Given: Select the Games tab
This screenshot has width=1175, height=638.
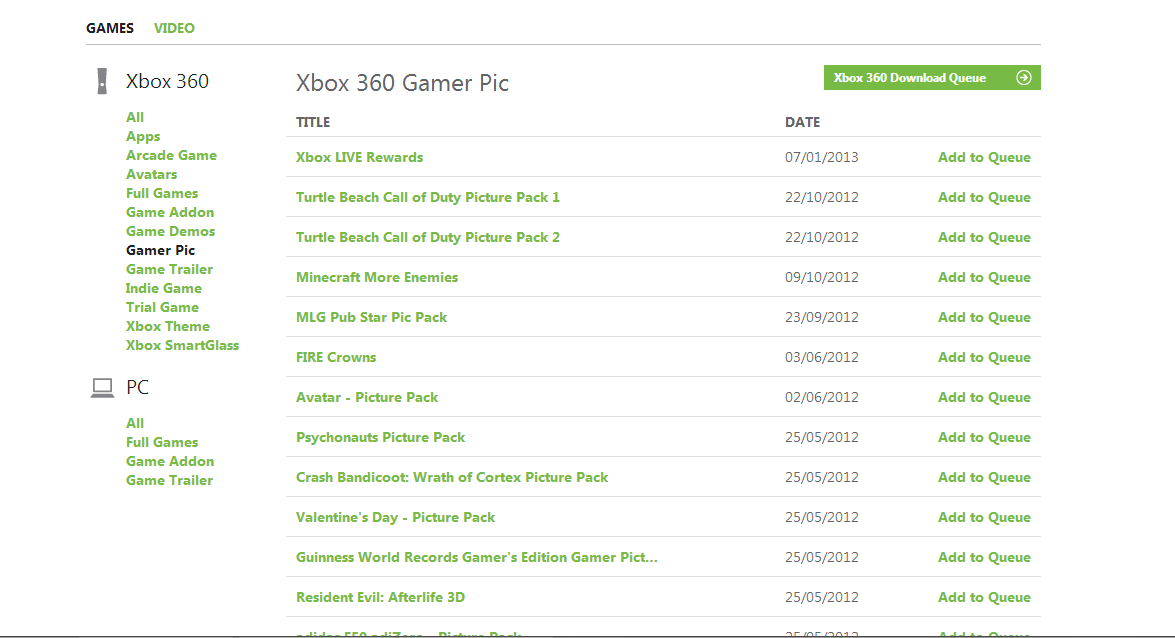Looking at the screenshot, I should (110, 28).
